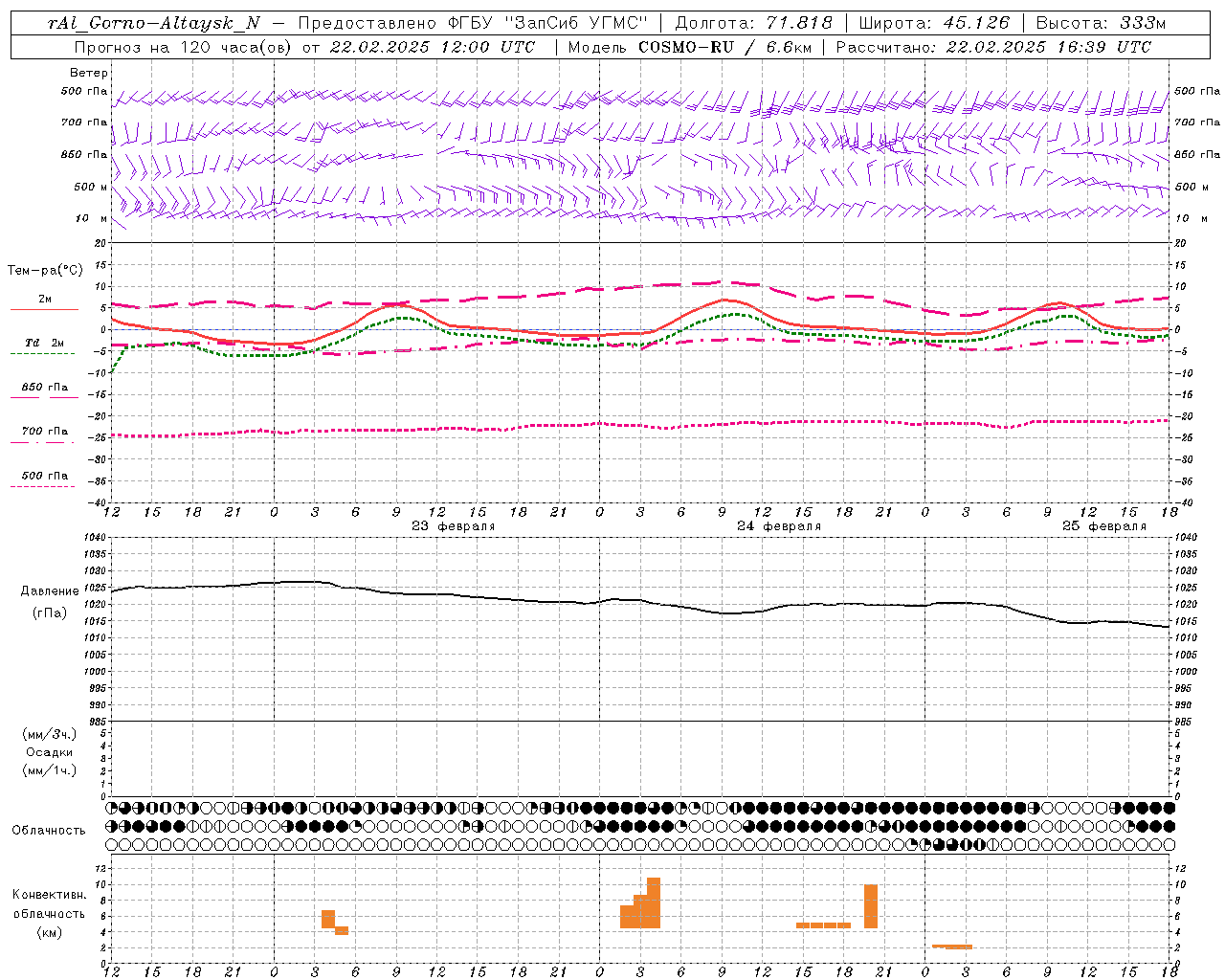Click the solid red 2м legend line

point(44,309)
